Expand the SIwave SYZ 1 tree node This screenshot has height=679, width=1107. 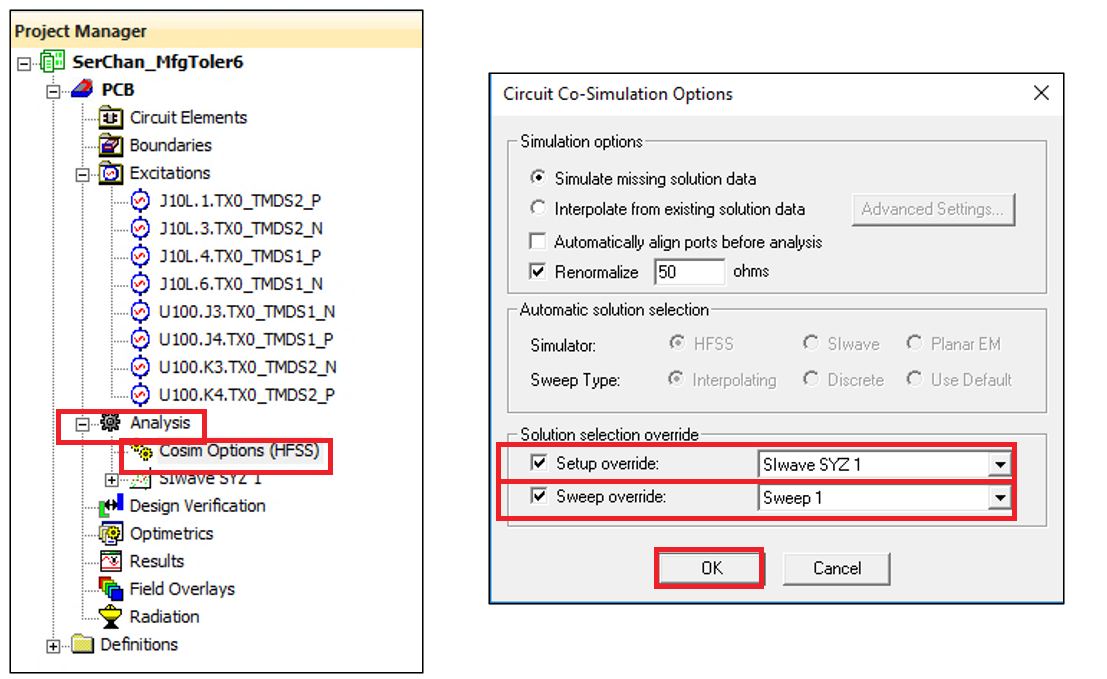113,480
